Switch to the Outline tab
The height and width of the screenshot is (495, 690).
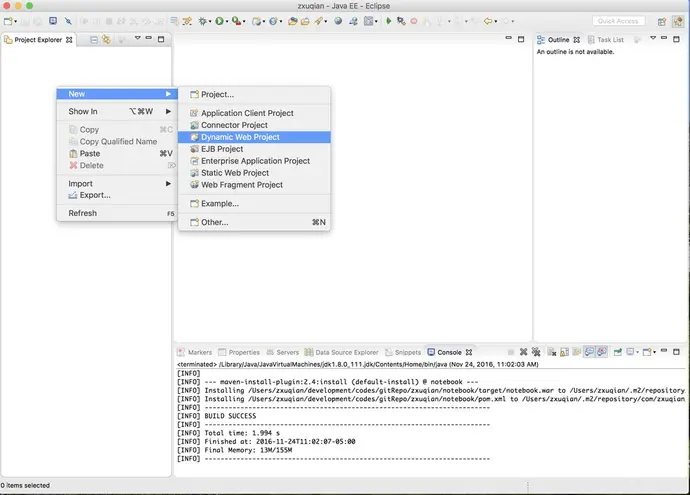558,40
